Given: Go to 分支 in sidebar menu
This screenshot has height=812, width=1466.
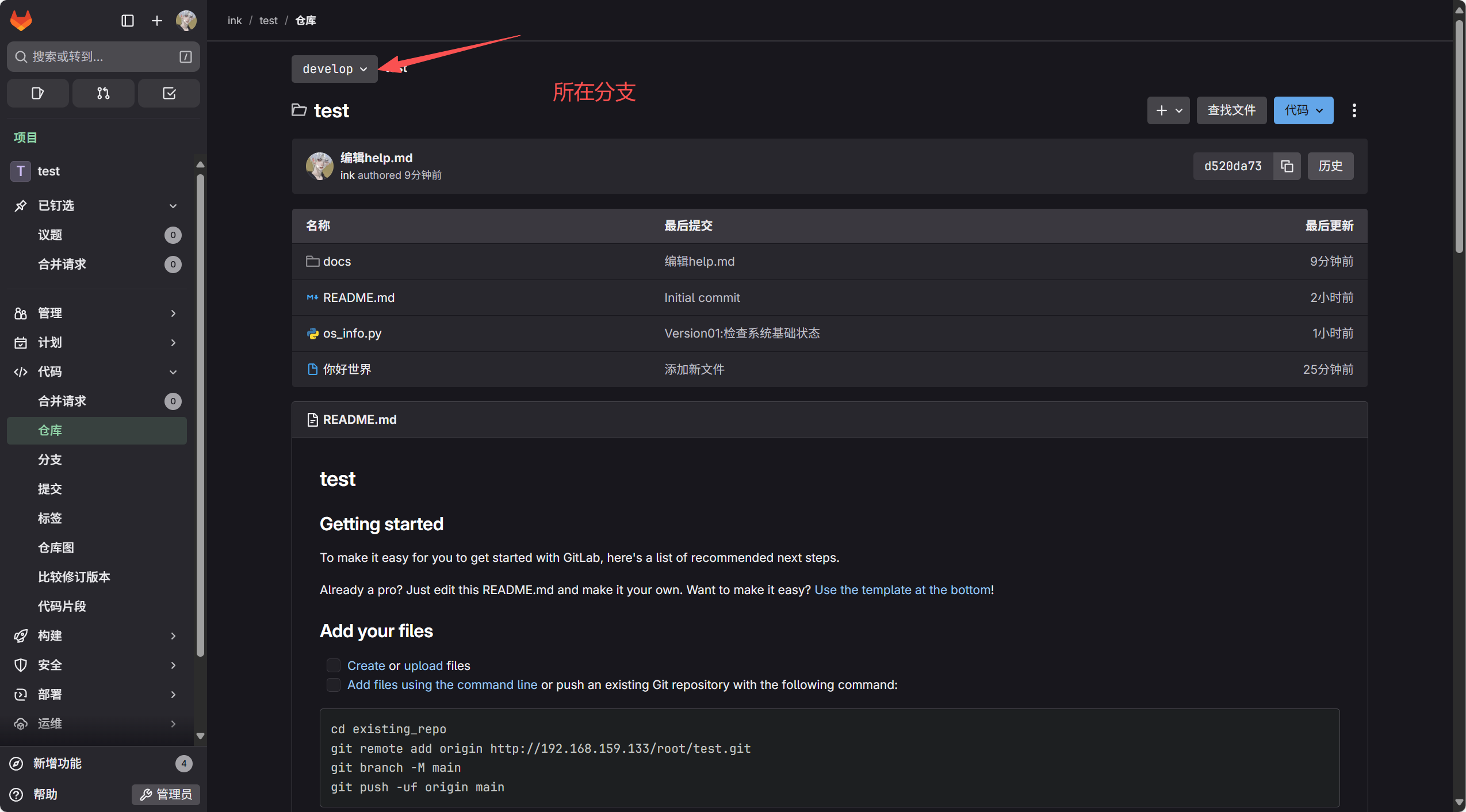Looking at the screenshot, I should tap(50, 459).
